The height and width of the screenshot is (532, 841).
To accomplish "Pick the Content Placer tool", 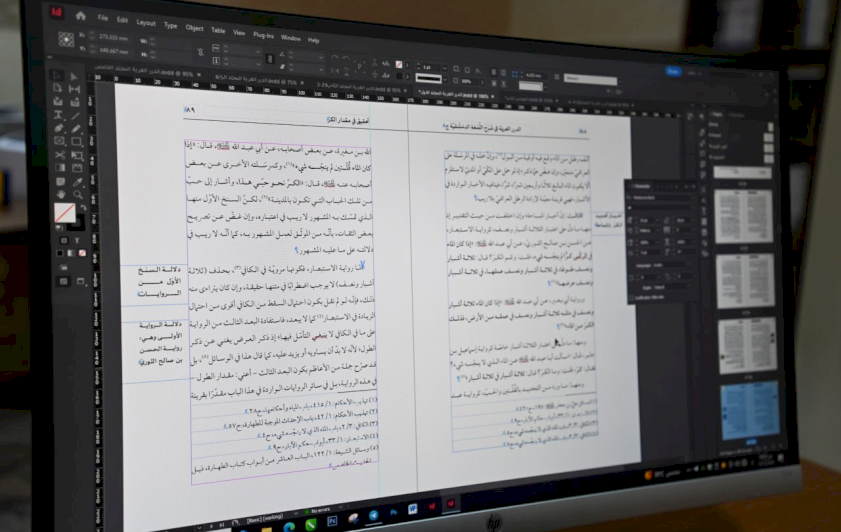I will [x=75, y=102].
